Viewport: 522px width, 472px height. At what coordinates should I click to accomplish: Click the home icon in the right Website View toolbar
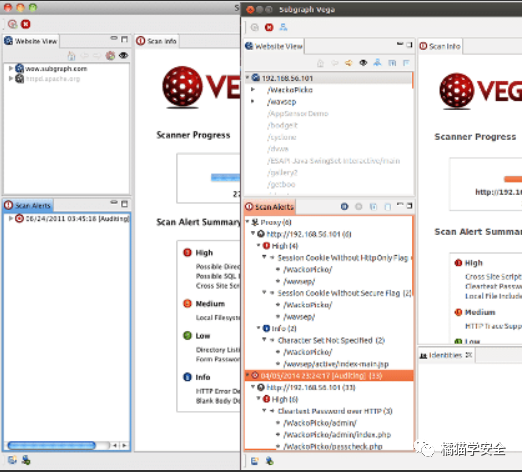[x=320, y=63]
